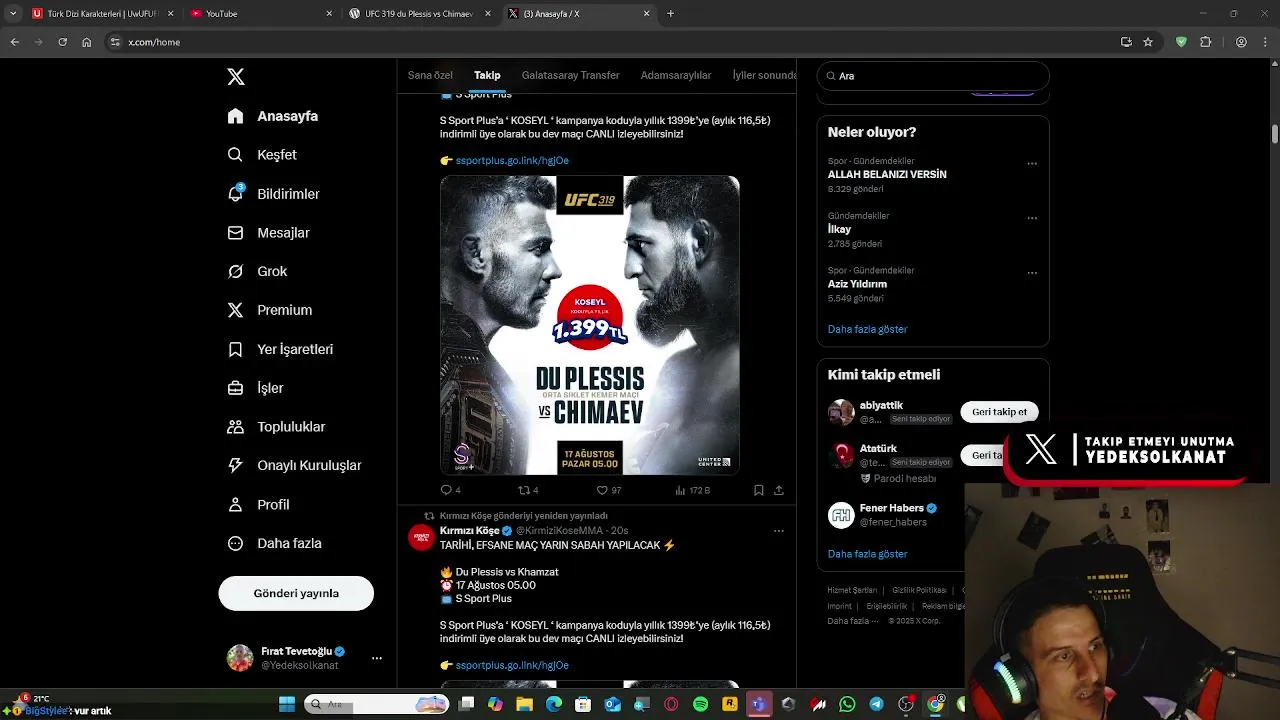Screen dimensions: 1280x720
Task: Open Mesajlar in the sidebar
Action: [268, 233]
